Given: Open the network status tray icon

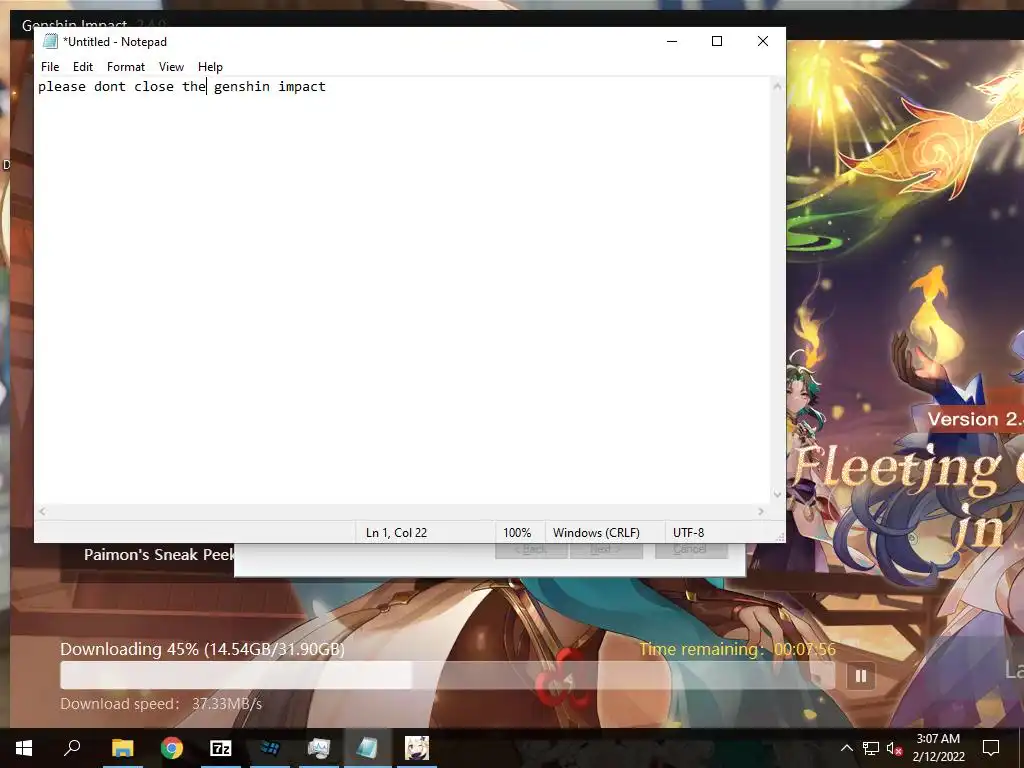Looking at the screenshot, I should [x=871, y=748].
